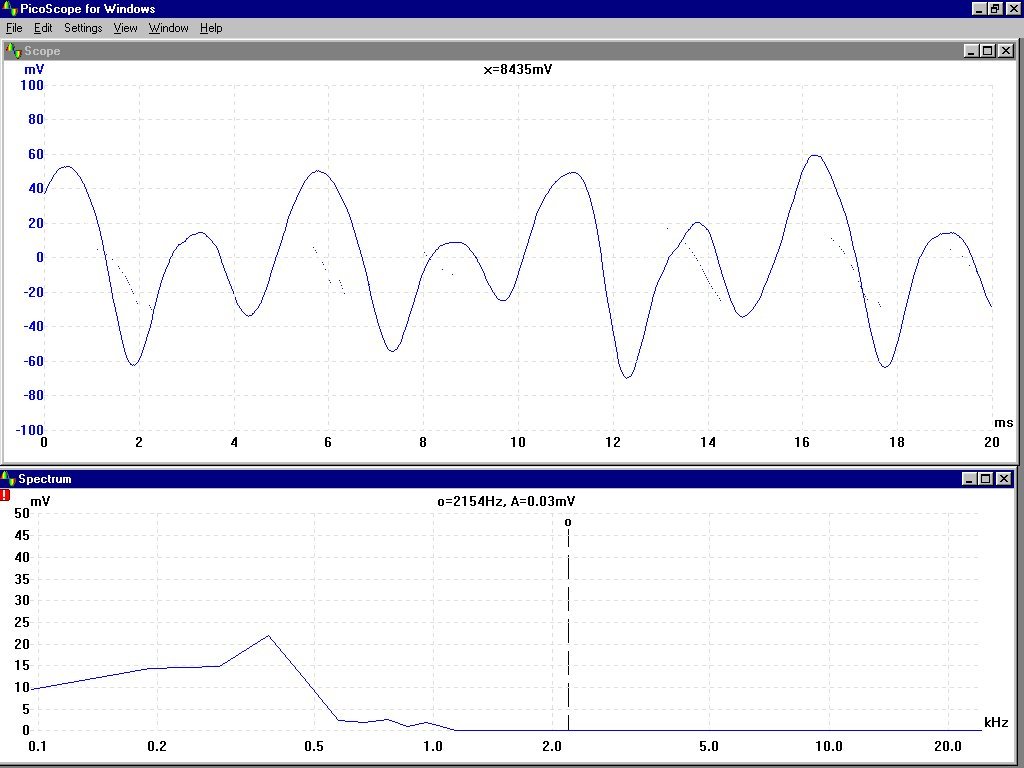1024x768 pixels.
Task: Click the Spectrum window title bar
Action: coord(500,479)
